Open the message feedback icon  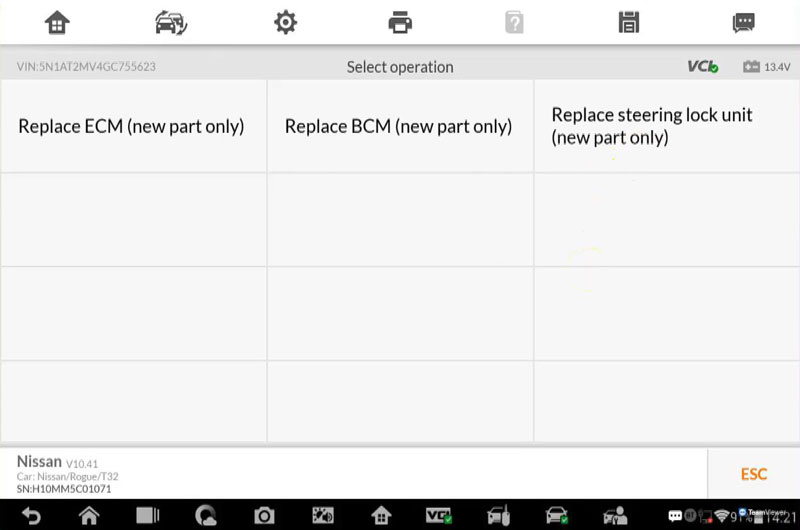pos(743,23)
